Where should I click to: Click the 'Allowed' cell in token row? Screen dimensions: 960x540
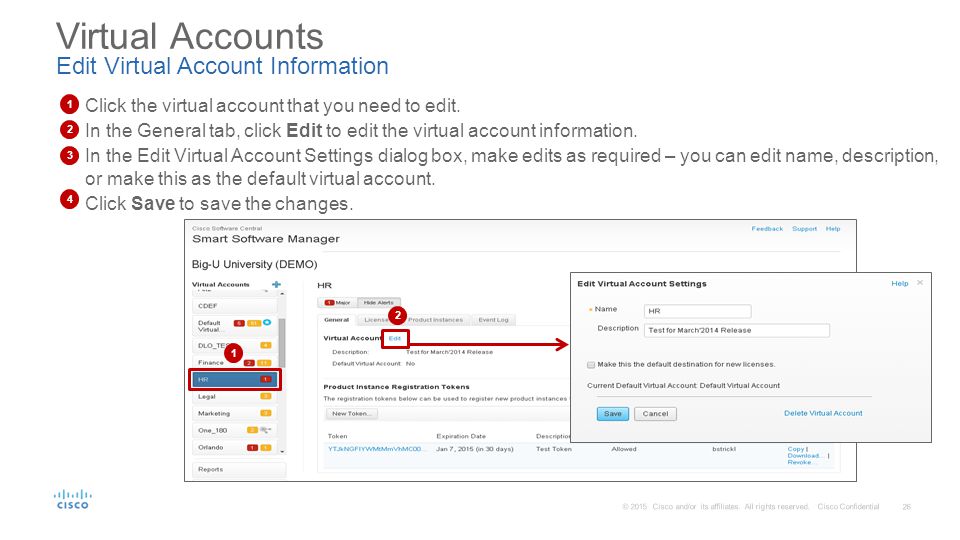[624, 449]
